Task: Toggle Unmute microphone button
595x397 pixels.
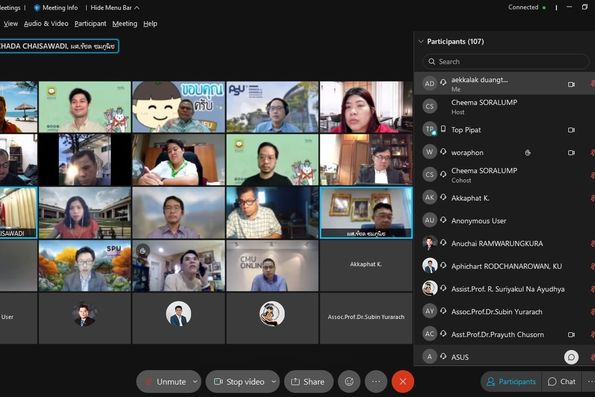Action: click(166, 381)
